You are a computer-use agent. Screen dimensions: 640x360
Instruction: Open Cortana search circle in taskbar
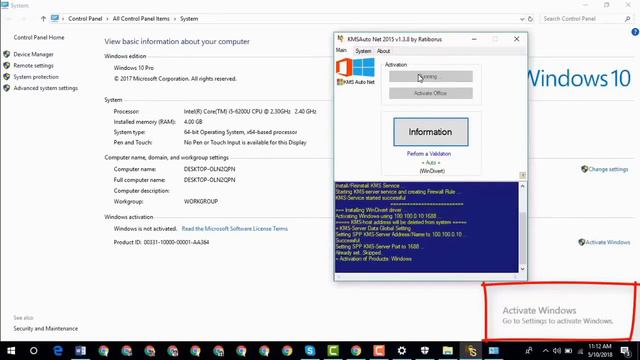pos(34,351)
